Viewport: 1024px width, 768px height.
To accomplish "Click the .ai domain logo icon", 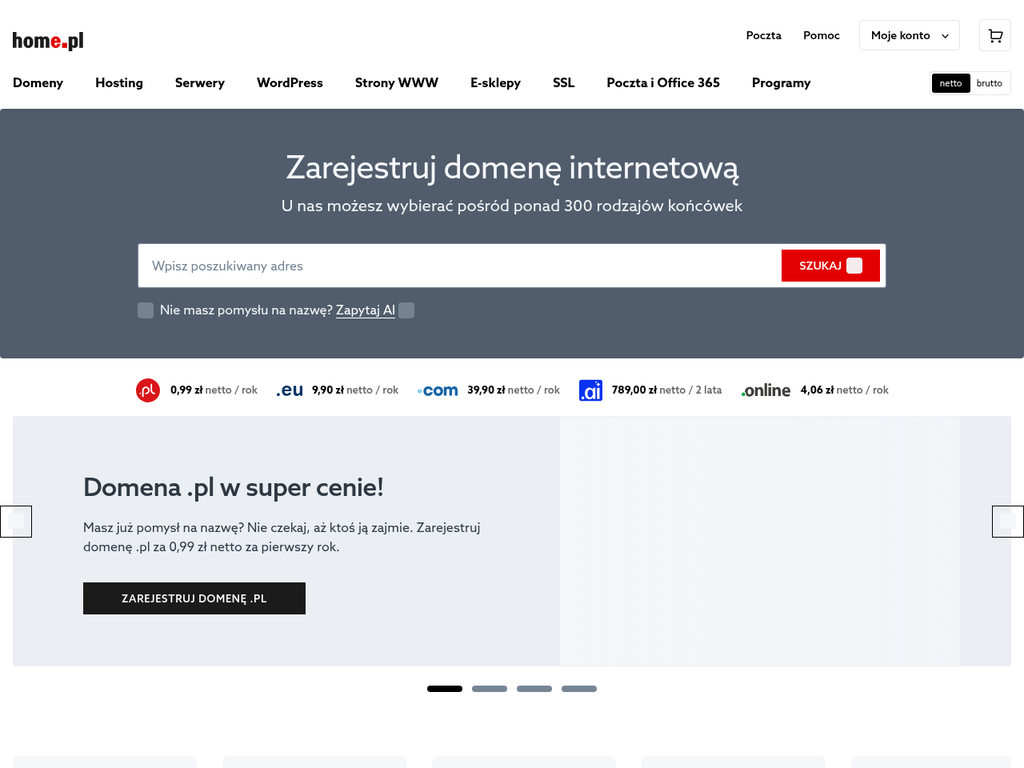I will coord(590,391).
